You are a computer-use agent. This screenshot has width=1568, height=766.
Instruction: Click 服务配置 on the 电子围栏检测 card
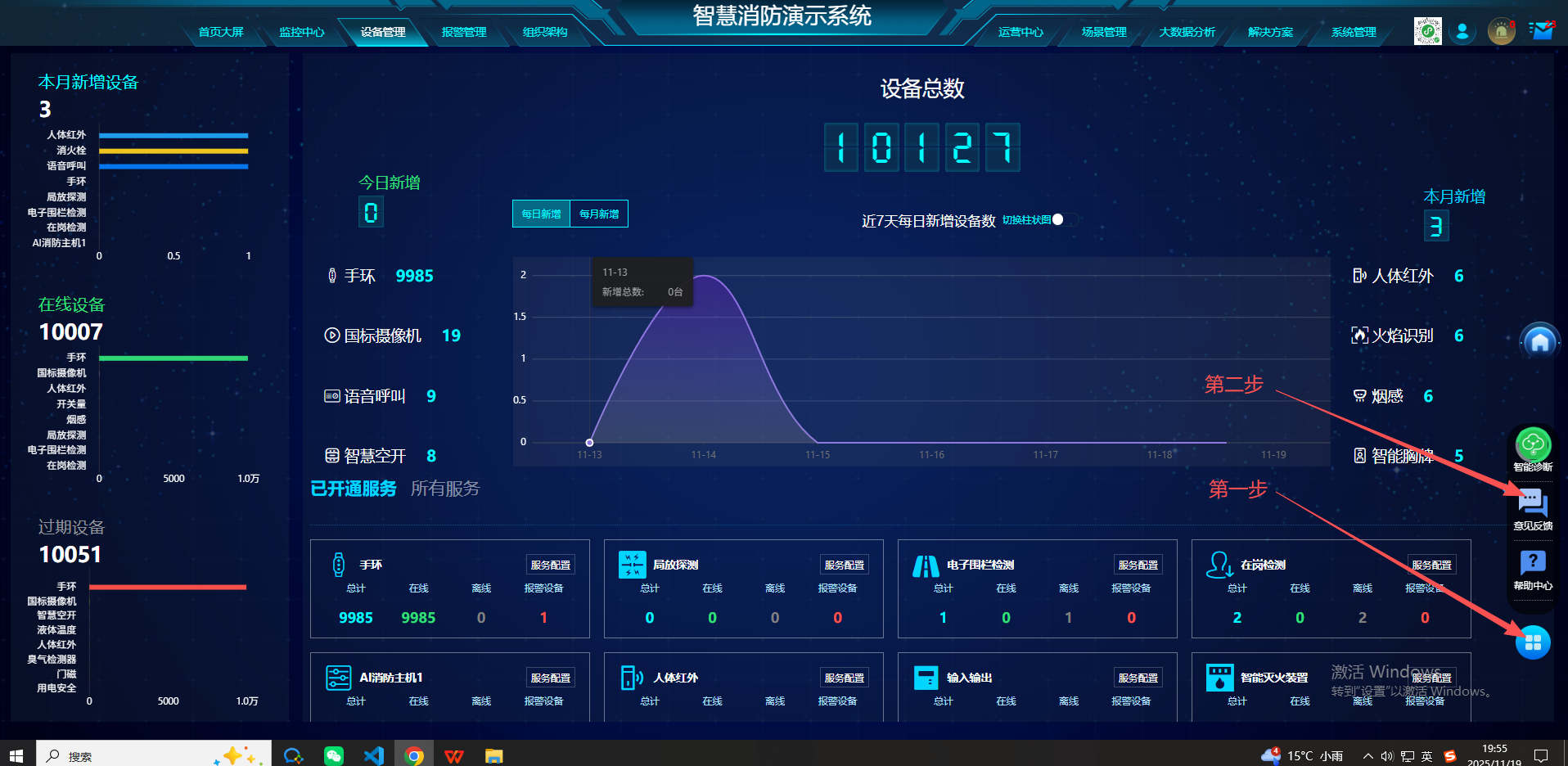[x=1138, y=565]
